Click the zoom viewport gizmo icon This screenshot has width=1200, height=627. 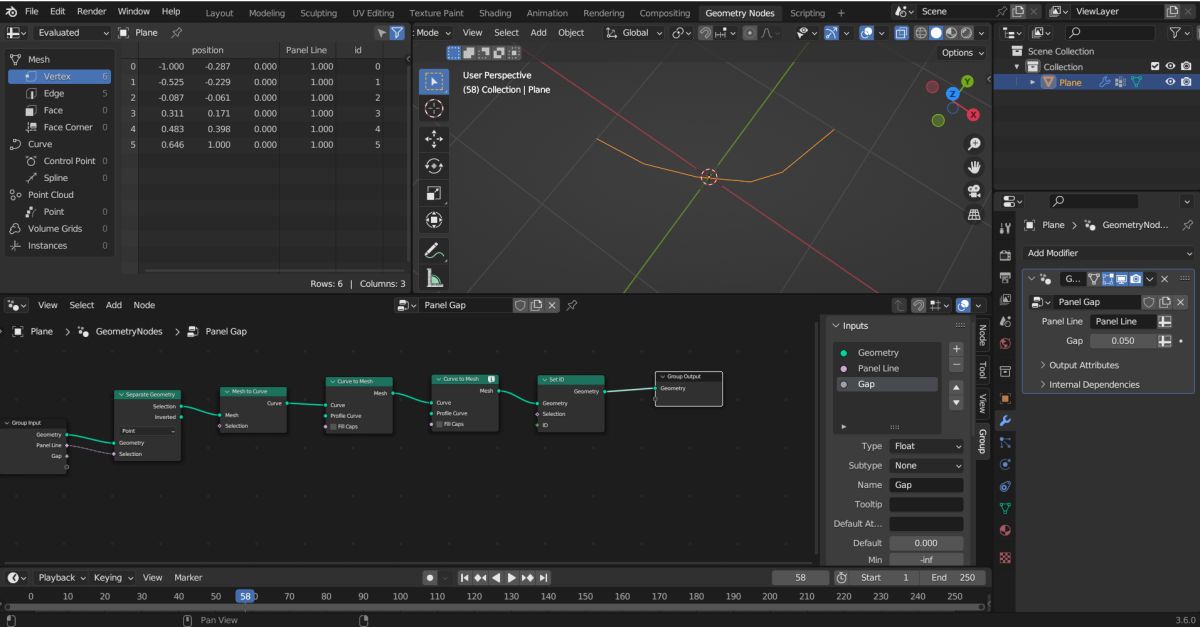tap(974, 144)
